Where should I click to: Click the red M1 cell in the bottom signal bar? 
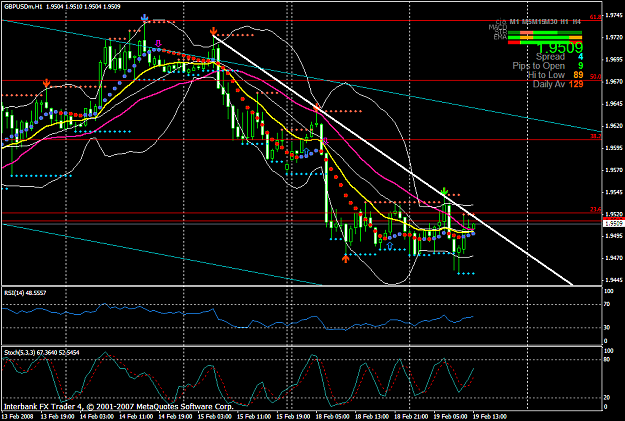[x=514, y=42]
